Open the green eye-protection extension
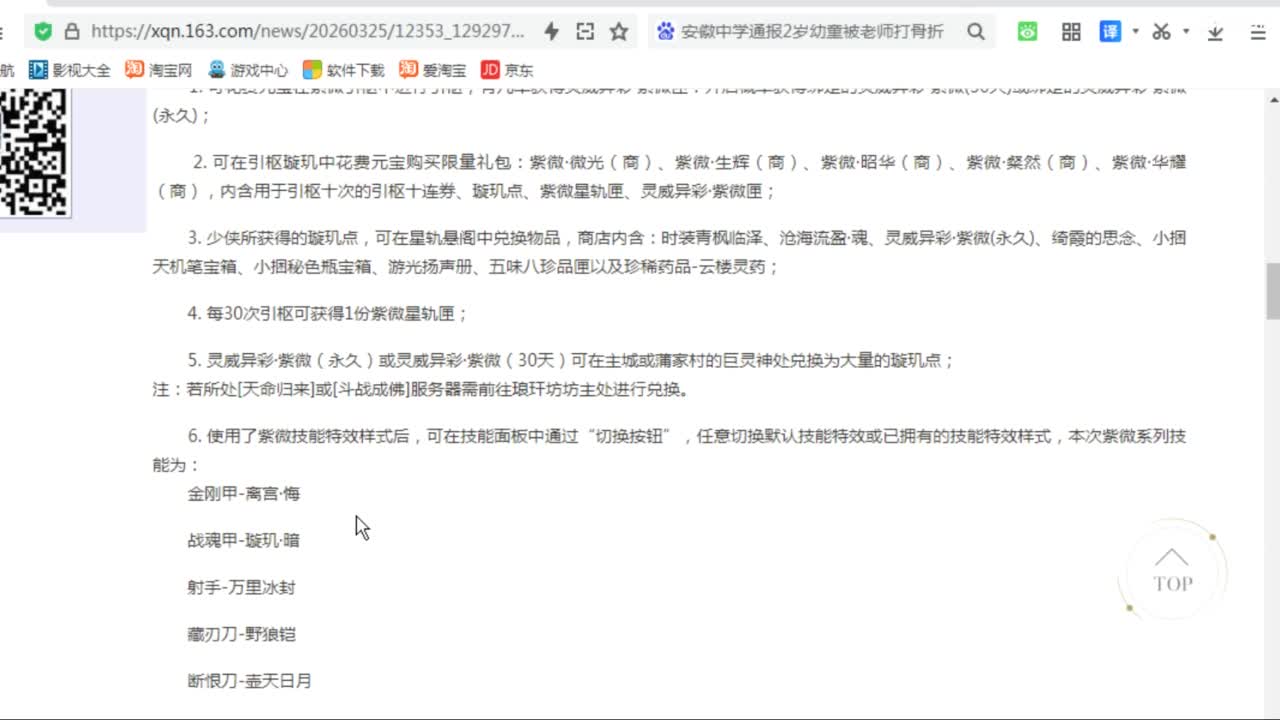Viewport: 1280px width, 720px height. 1028,32
